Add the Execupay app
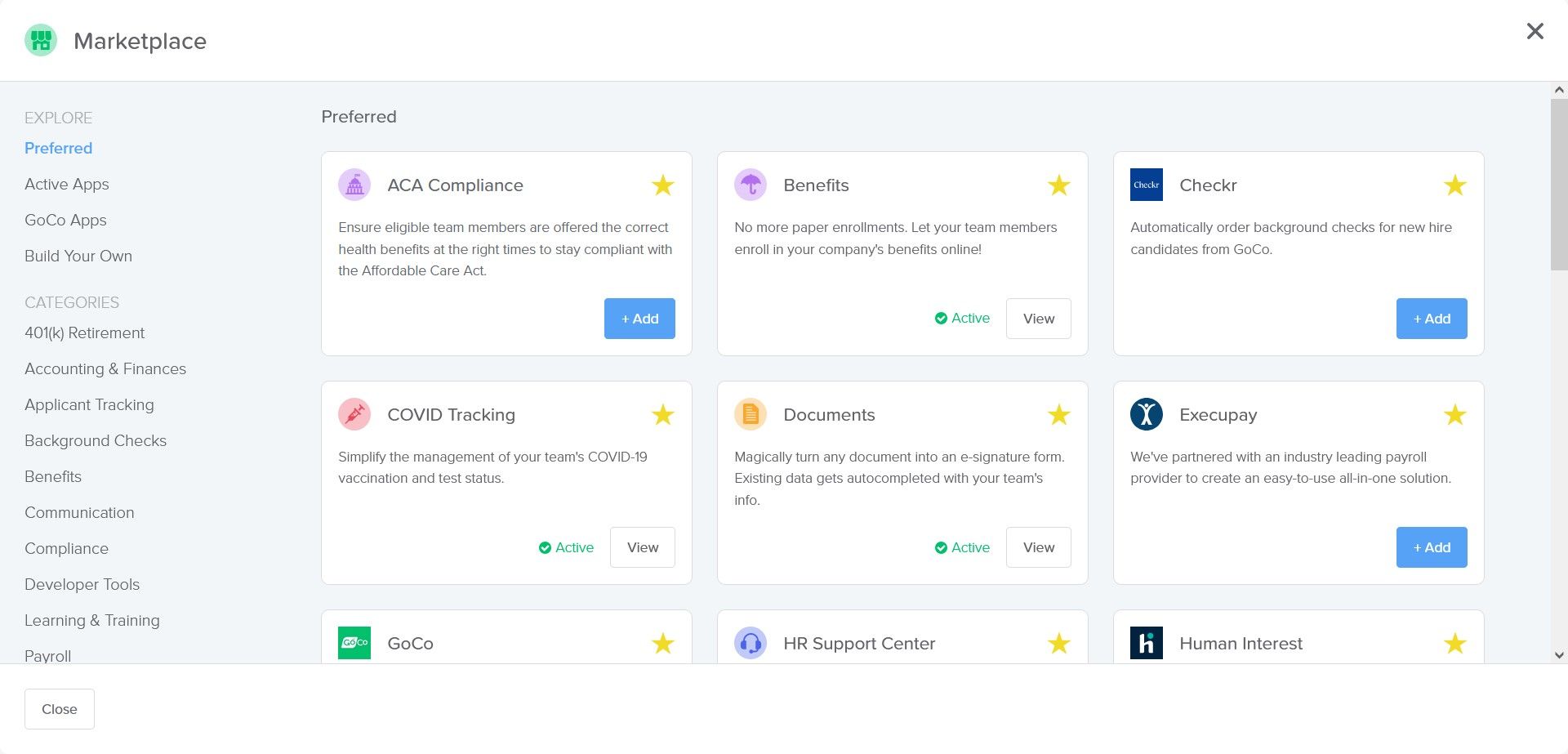Image resolution: width=1568 pixels, height=754 pixels. [x=1432, y=547]
